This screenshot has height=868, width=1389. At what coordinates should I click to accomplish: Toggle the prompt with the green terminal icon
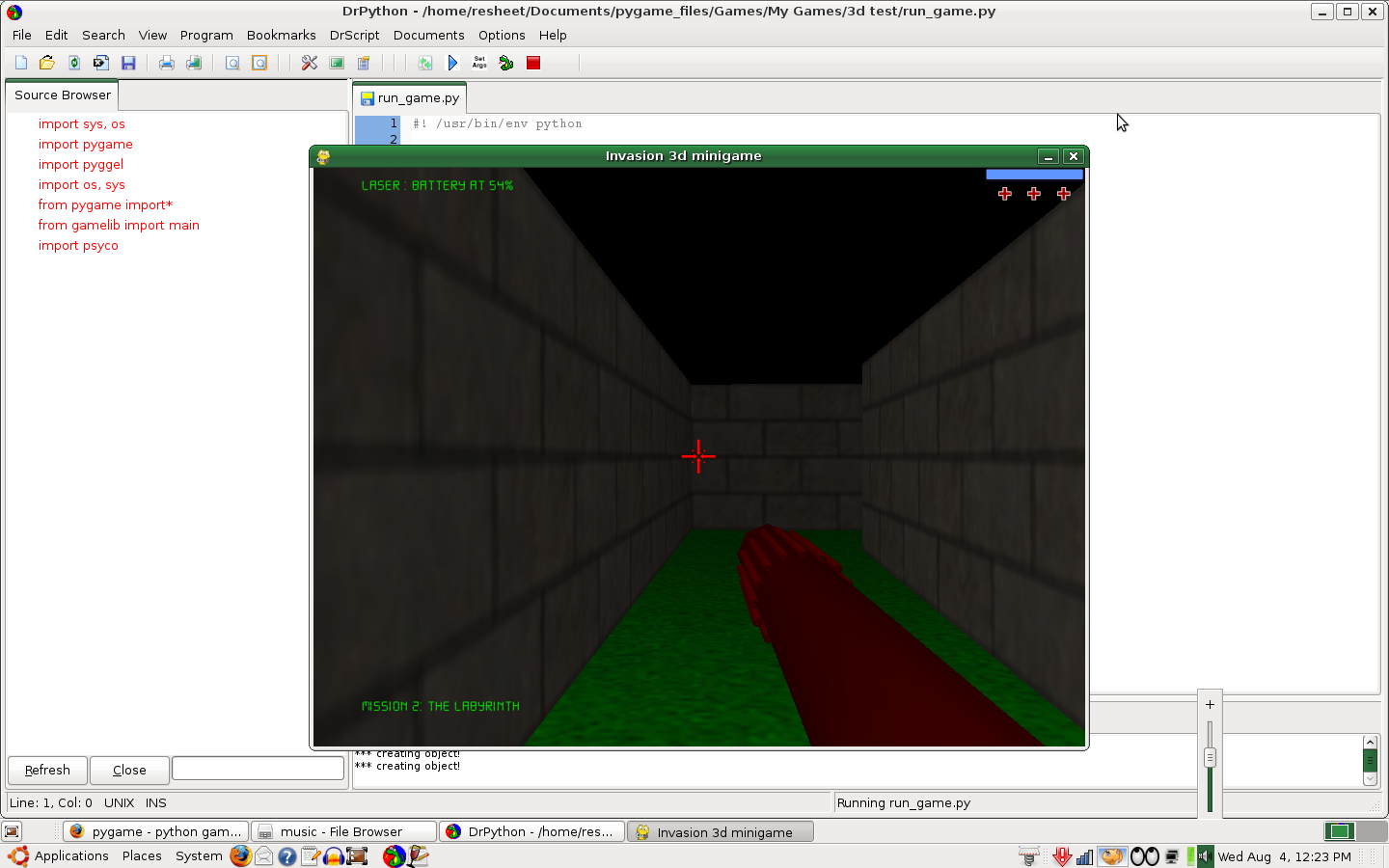tap(337, 63)
